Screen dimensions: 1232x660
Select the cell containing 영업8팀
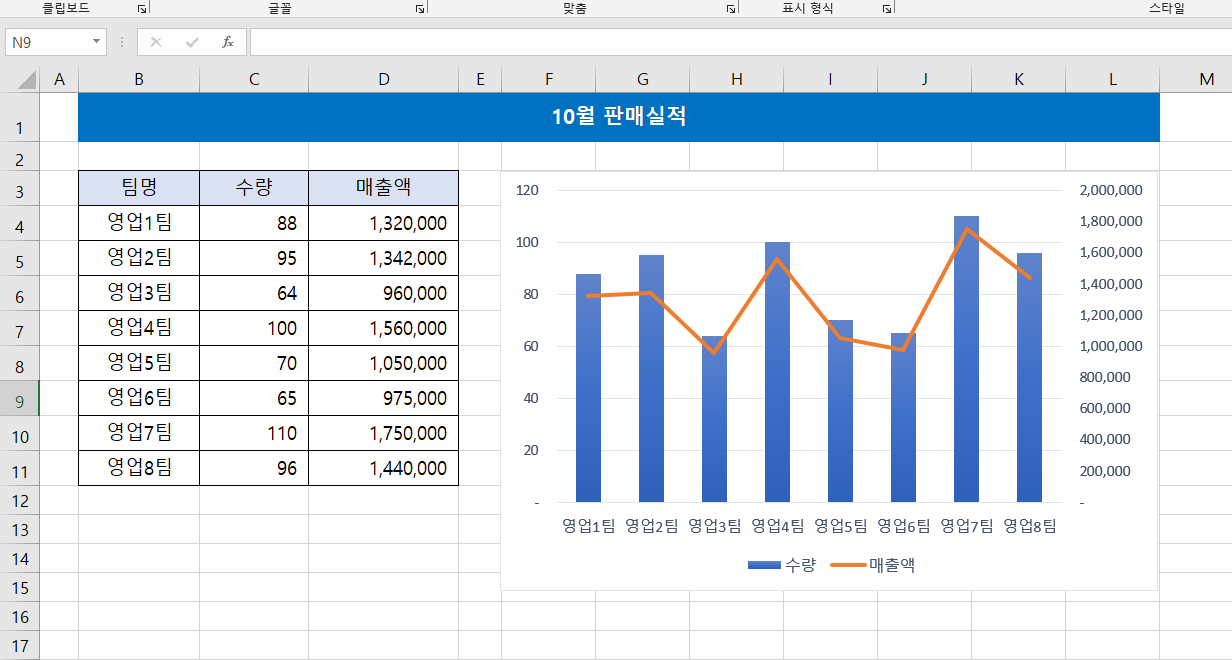139,467
